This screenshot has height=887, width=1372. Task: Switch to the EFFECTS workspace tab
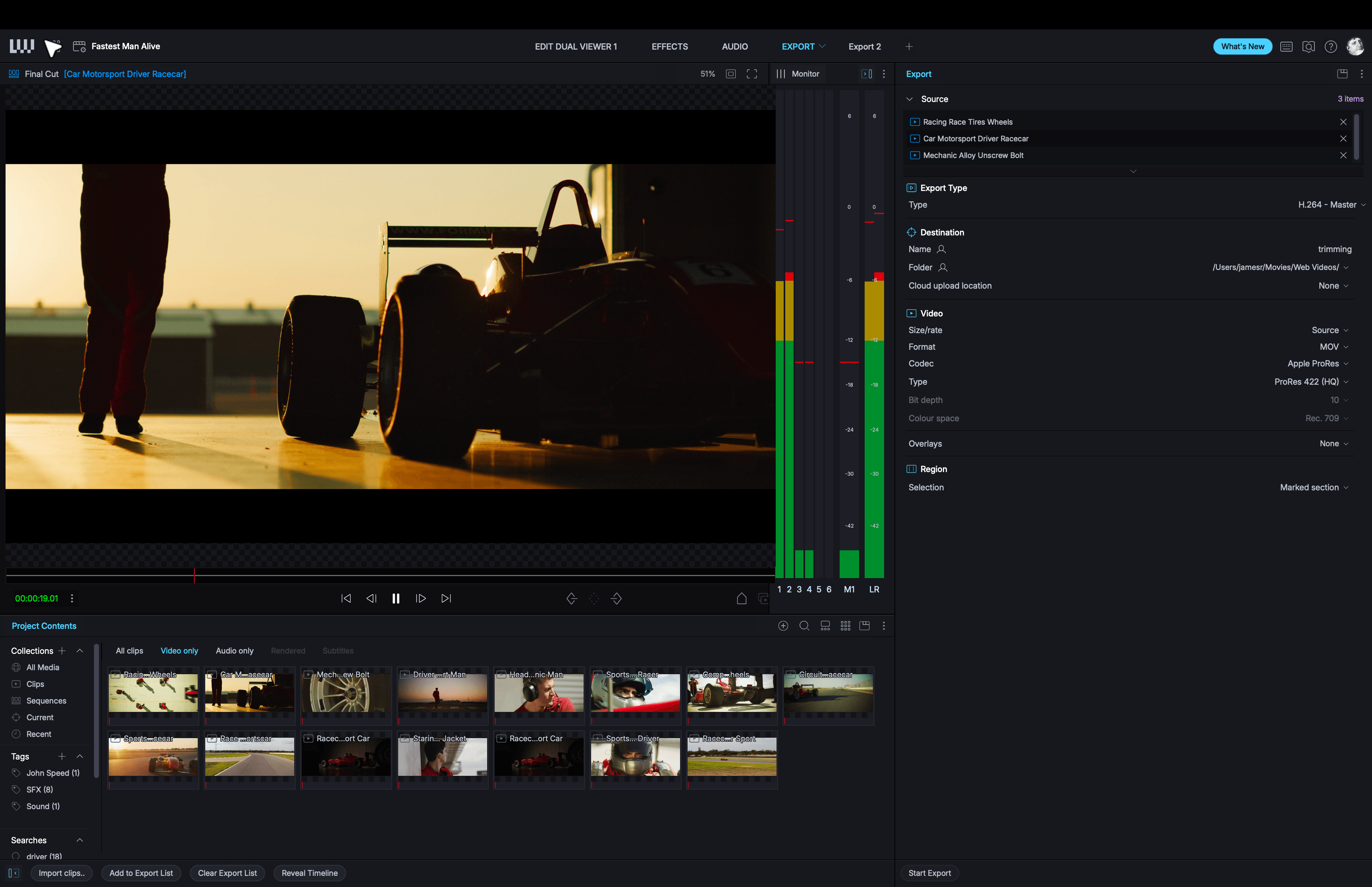click(x=670, y=47)
